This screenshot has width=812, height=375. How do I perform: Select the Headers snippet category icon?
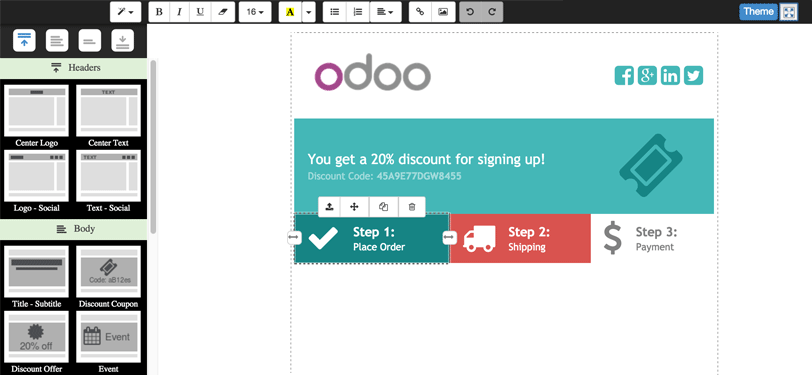24,41
